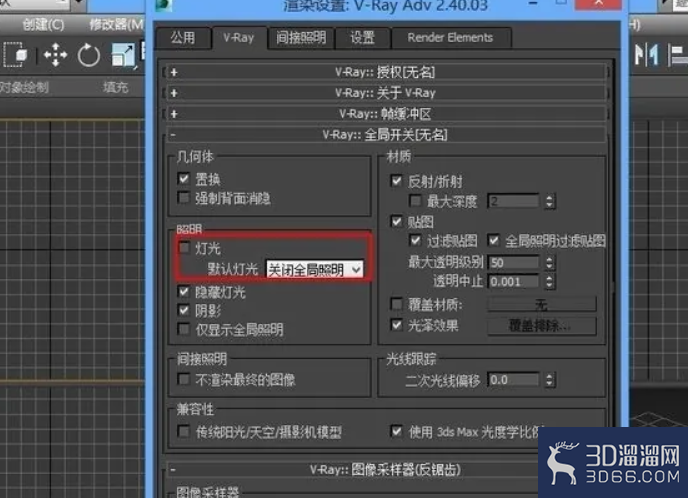Screen dimensions: 688x498
Task: Toggle the 光泽效果 checkbox
Action: [396, 325]
